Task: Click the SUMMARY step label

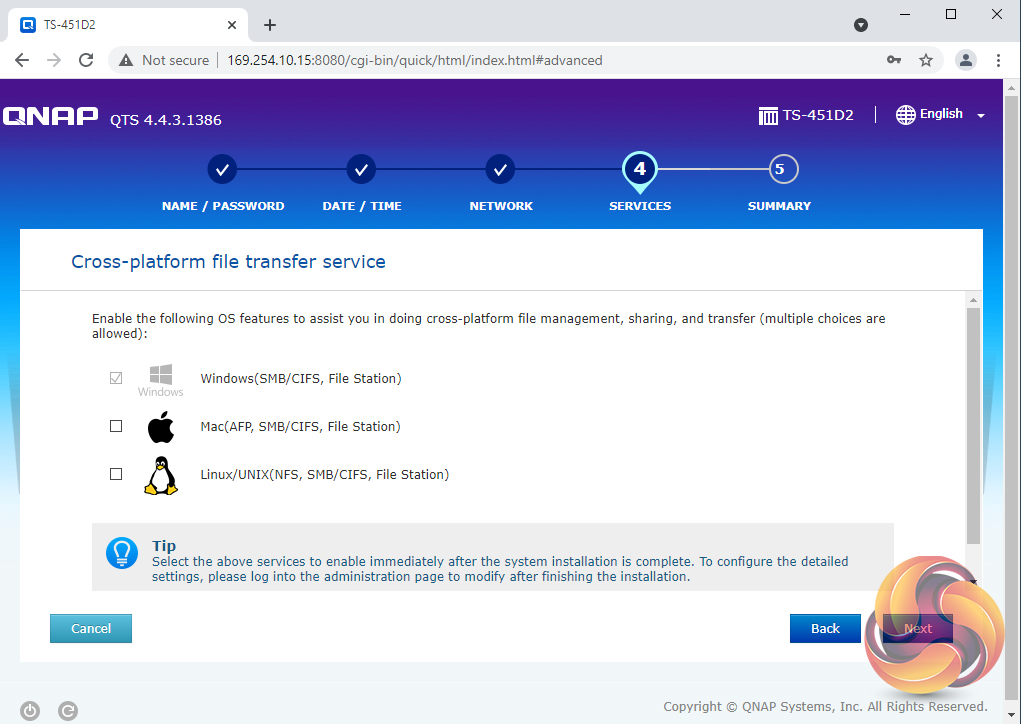Action: point(779,206)
